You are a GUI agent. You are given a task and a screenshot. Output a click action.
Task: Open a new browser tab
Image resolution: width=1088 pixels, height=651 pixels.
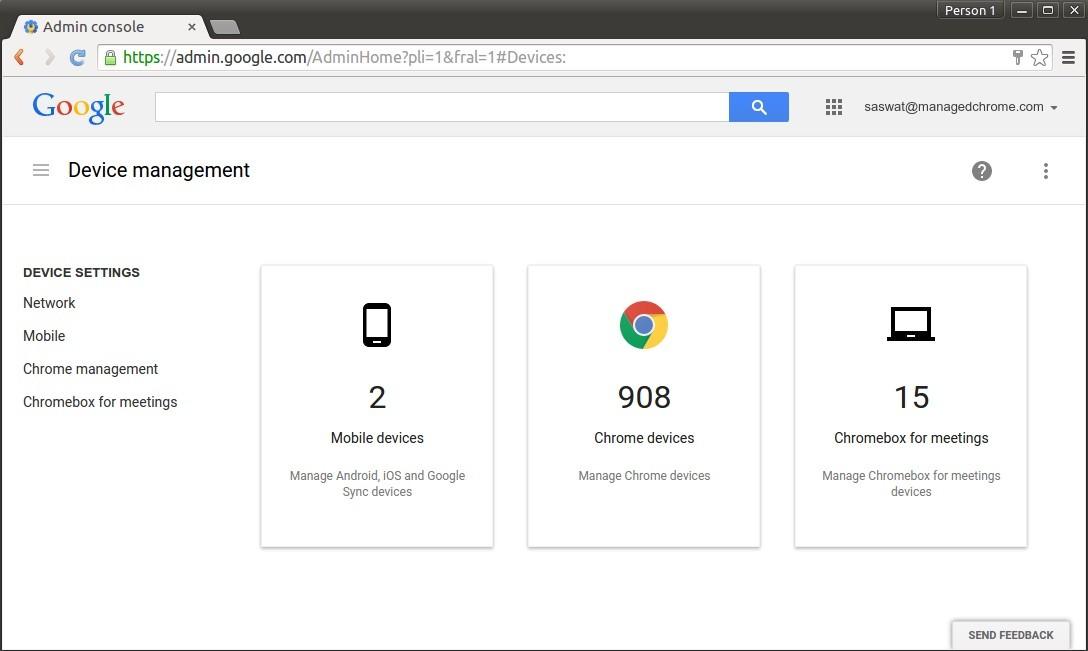pos(224,27)
